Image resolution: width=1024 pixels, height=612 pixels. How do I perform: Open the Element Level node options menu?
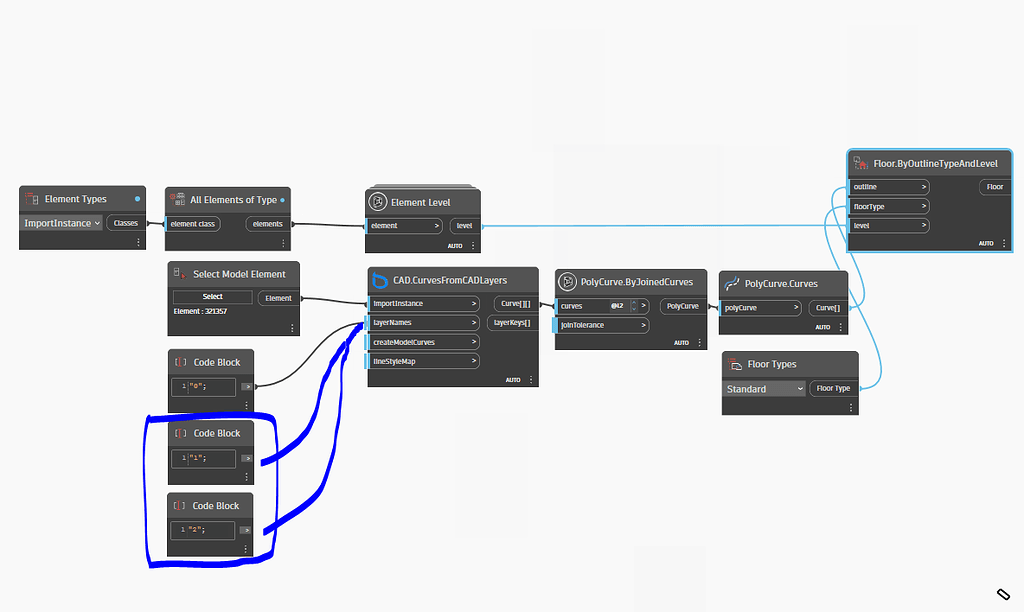pos(472,245)
